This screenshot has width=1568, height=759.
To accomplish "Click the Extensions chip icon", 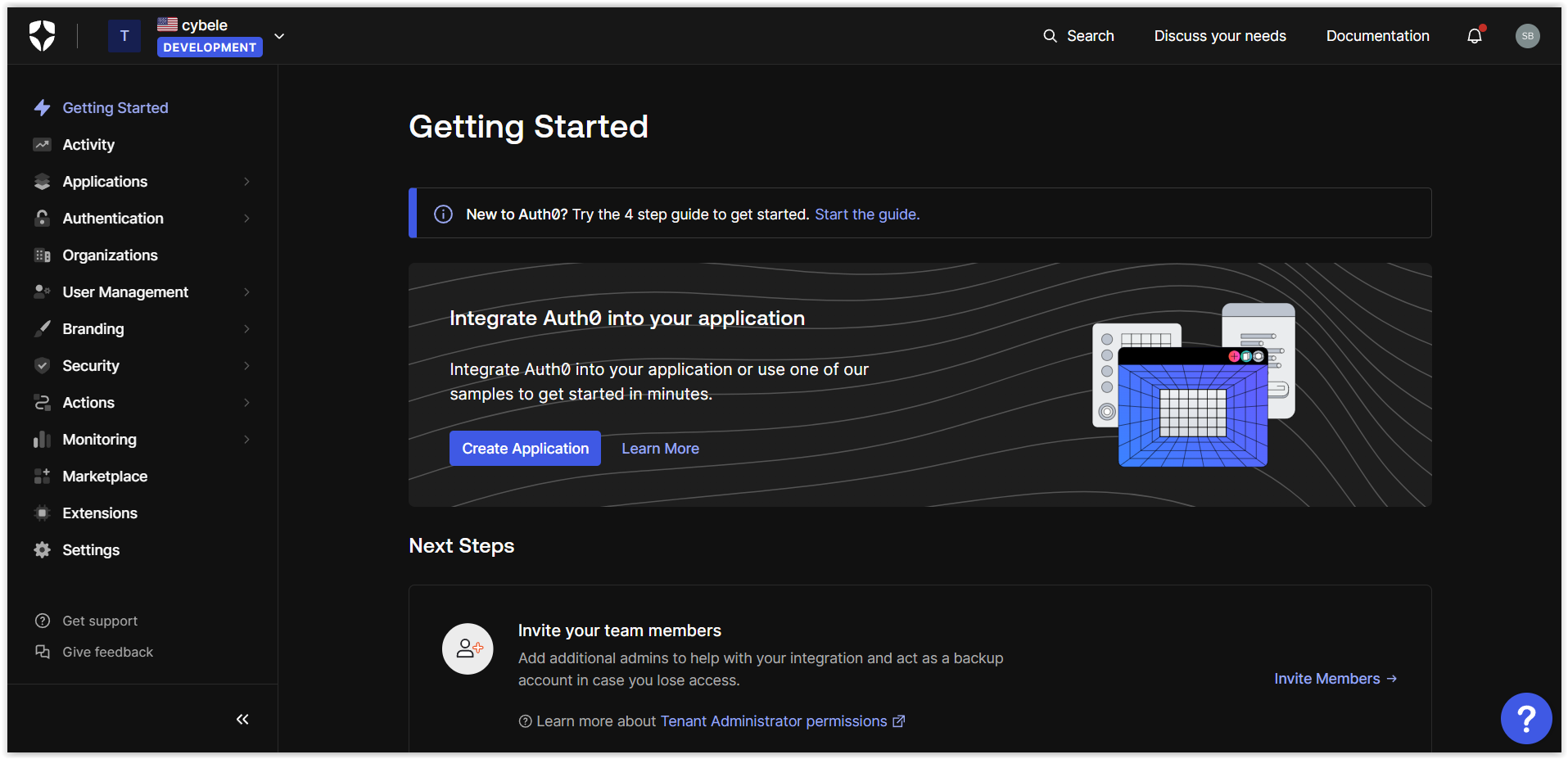I will coord(43,513).
